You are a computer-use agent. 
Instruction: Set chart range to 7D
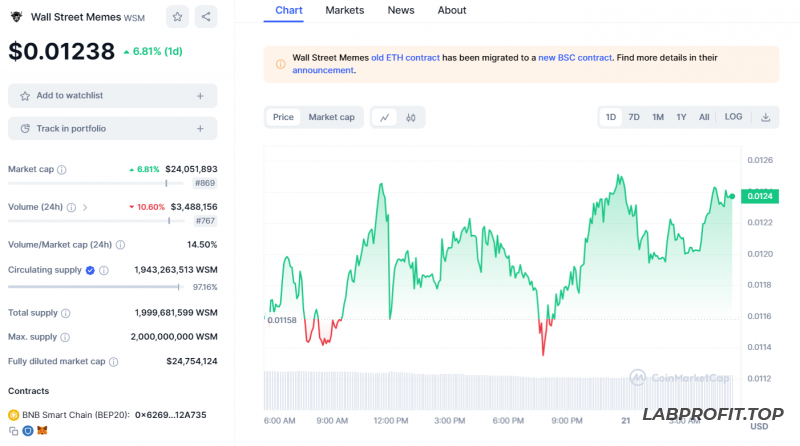[634, 117]
